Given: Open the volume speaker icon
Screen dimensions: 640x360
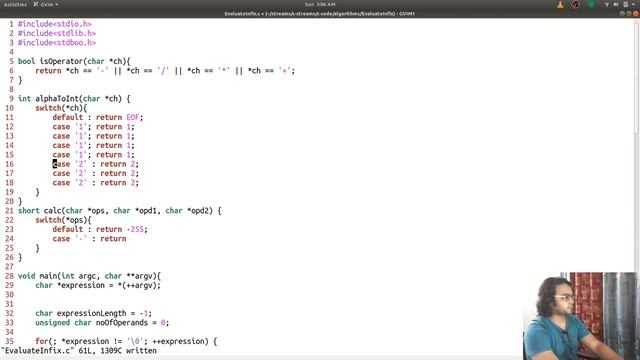Looking at the screenshot, I should tap(616, 4).
